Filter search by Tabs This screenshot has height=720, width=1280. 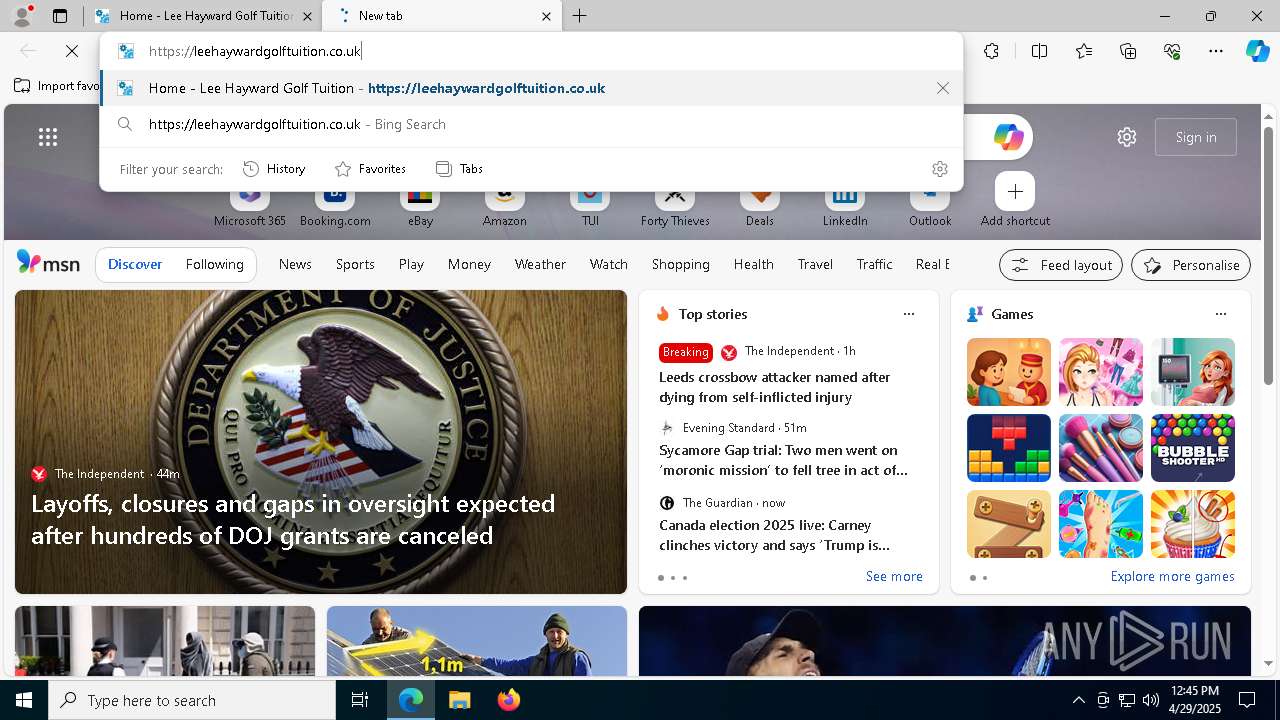click(459, 169)
